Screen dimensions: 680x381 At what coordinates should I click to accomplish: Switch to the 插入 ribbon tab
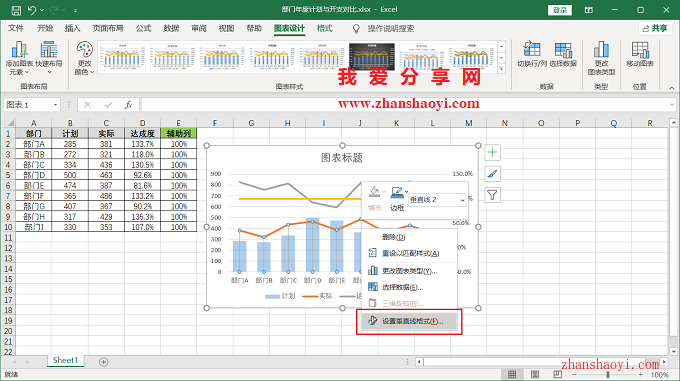pyautogui.click(x=72, y=28)
